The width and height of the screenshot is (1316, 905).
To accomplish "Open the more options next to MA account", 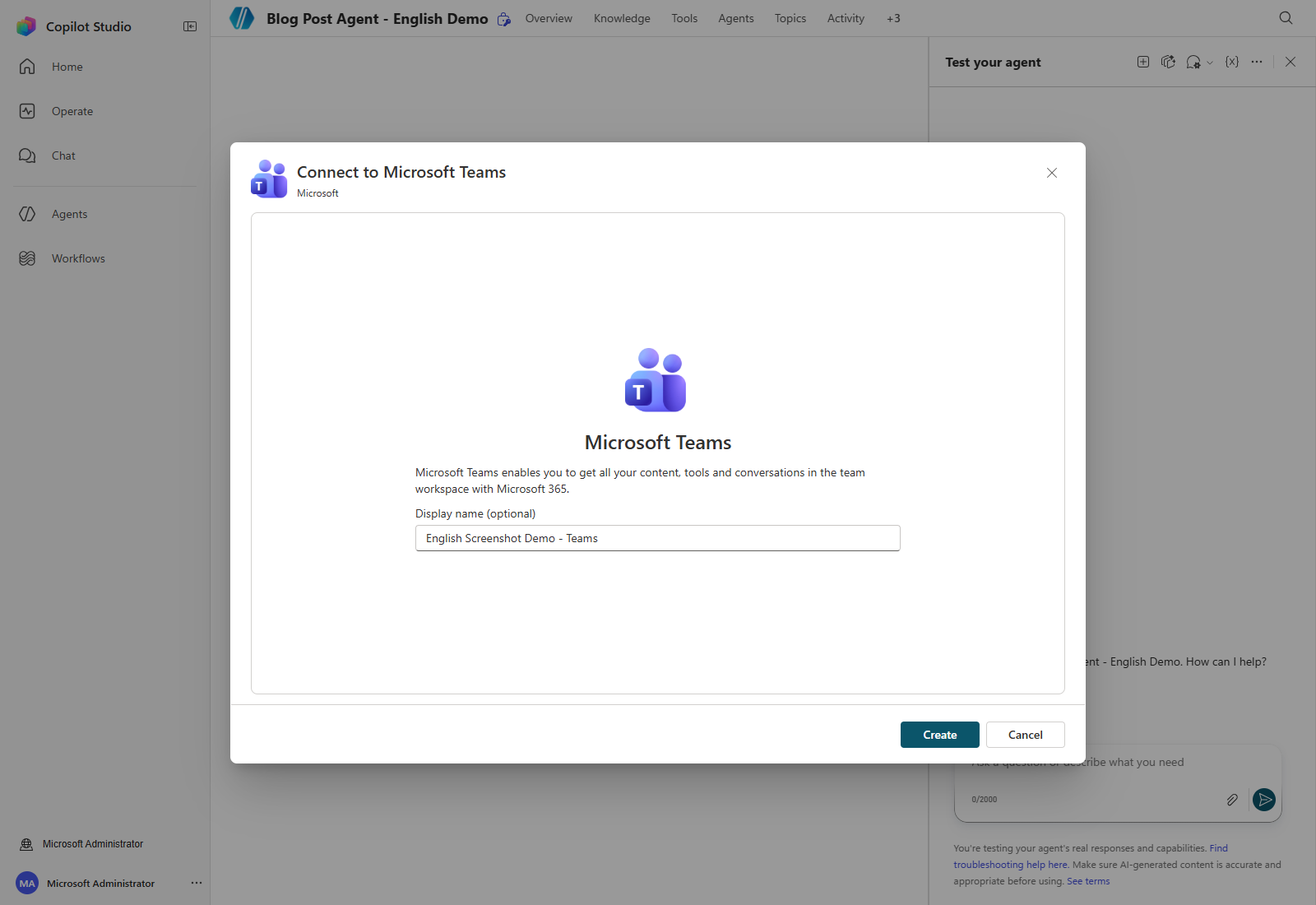I will coord(197,883).
